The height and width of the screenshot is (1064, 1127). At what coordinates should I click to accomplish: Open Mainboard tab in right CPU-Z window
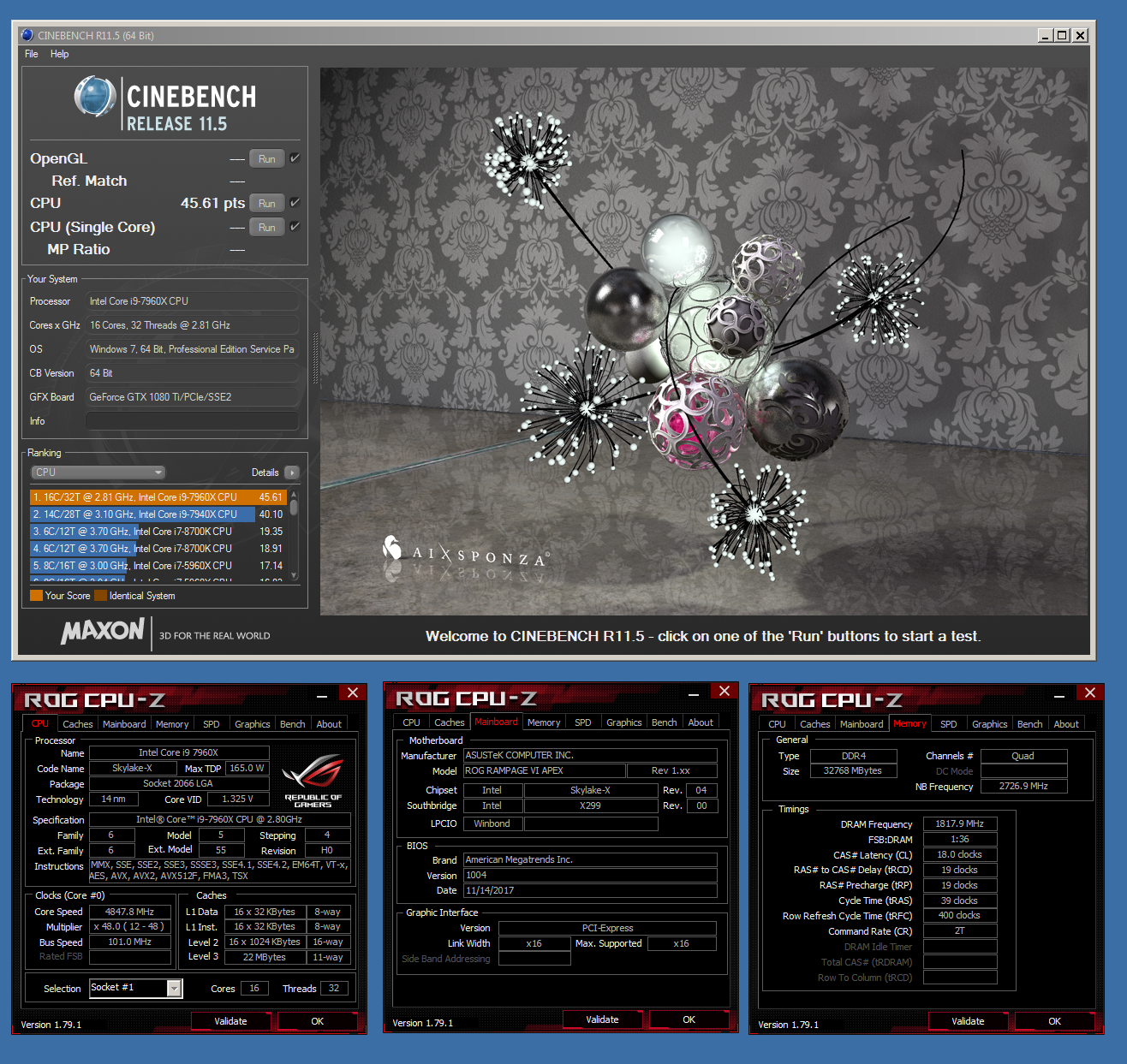[862, 724]
